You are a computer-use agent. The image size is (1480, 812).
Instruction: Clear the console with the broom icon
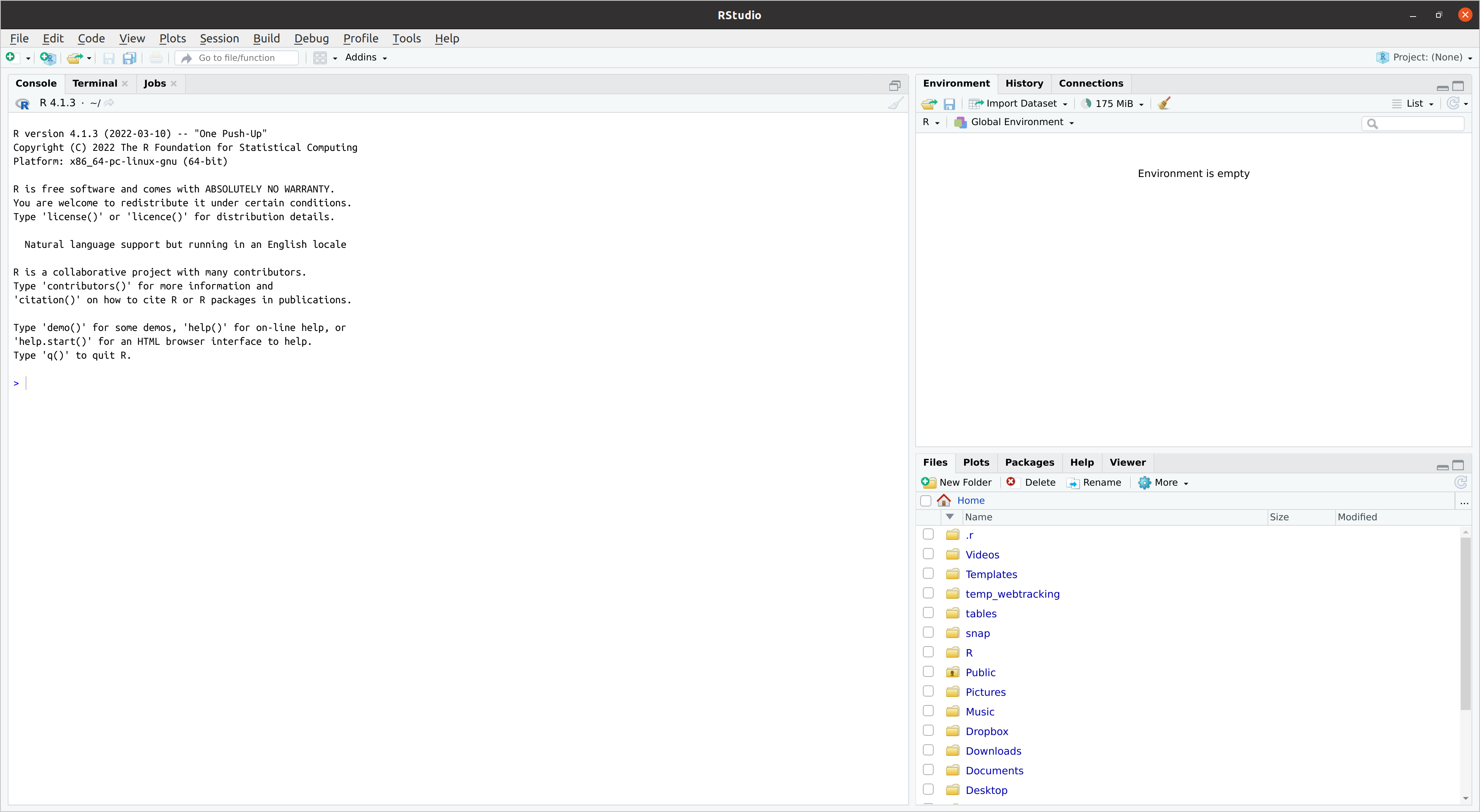pos(895,104)
